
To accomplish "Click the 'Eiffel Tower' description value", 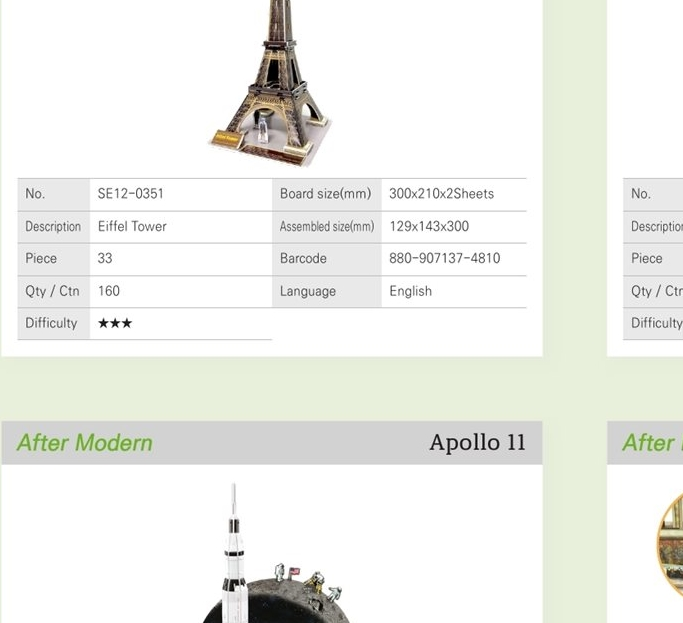I will (x=132, y=227).
